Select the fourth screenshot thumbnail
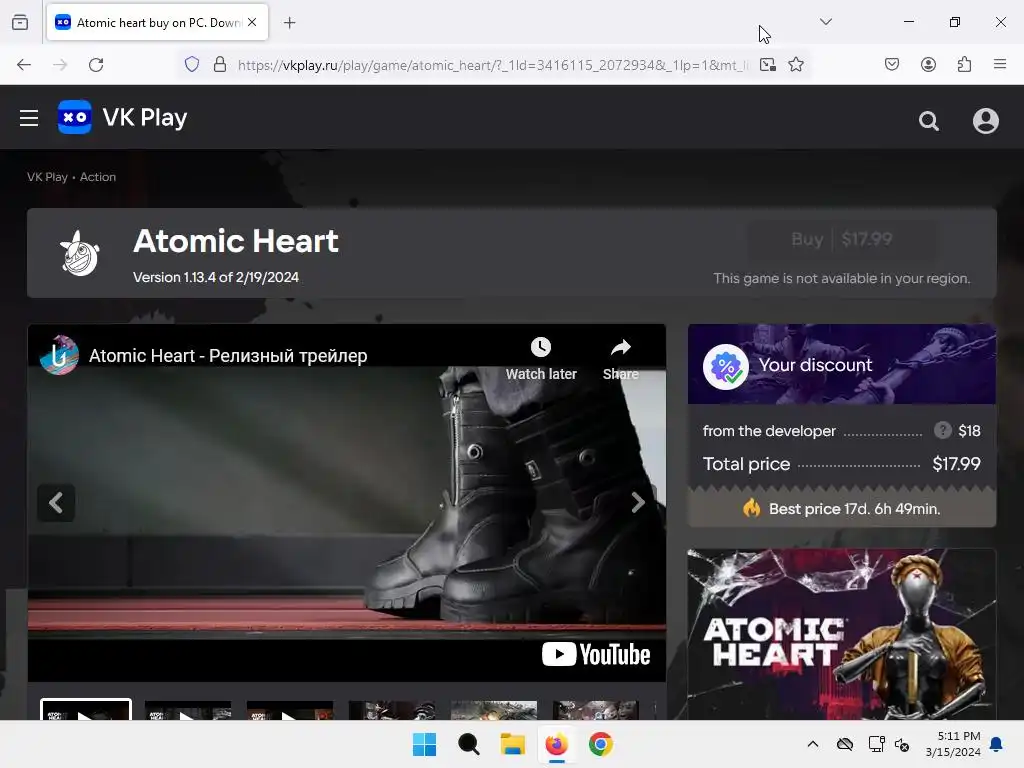Viewport: 1024px width, 768px height. click(x=392, y=711)
